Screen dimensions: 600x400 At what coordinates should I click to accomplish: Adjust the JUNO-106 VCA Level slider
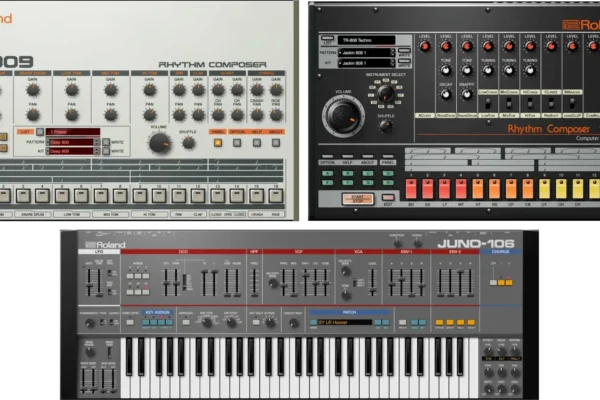pos(372,282)
